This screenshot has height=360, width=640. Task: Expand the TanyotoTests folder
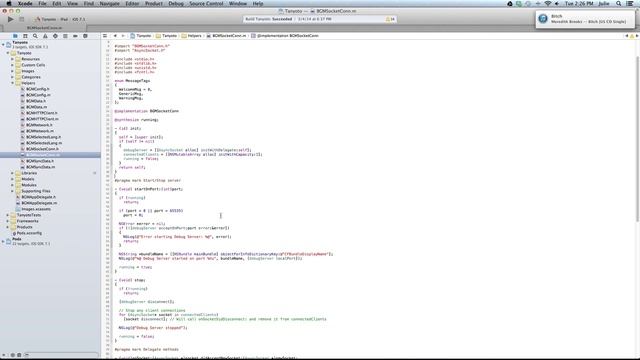[8, 215]
